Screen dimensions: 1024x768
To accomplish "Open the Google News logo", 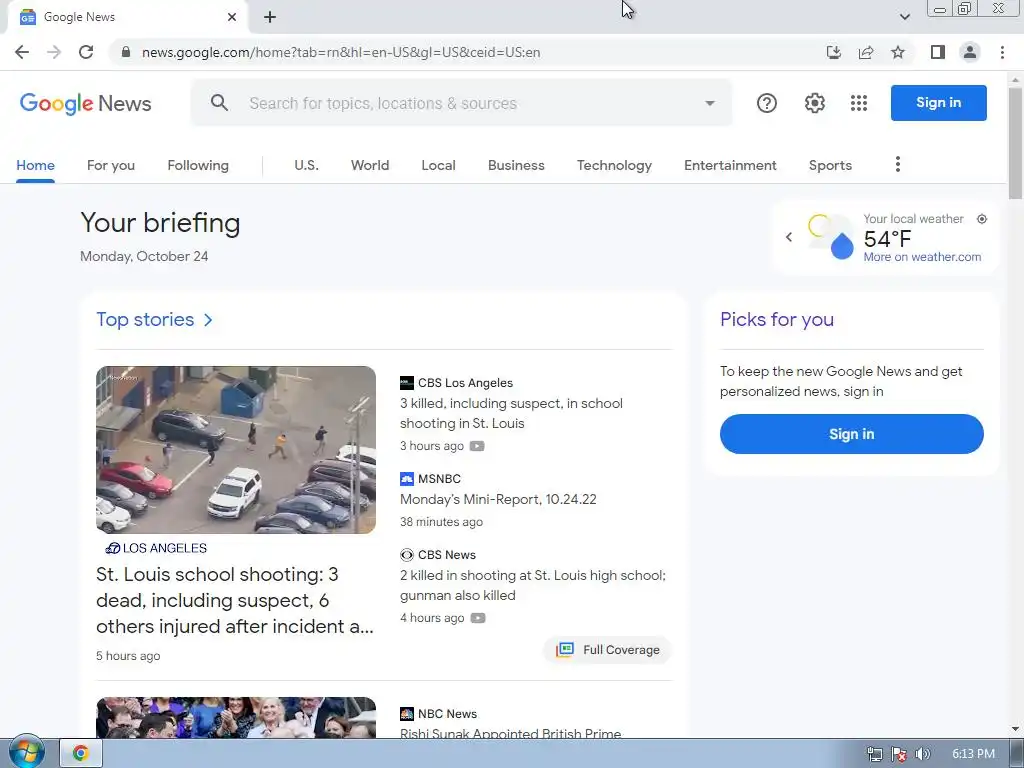I will [86, 103].
